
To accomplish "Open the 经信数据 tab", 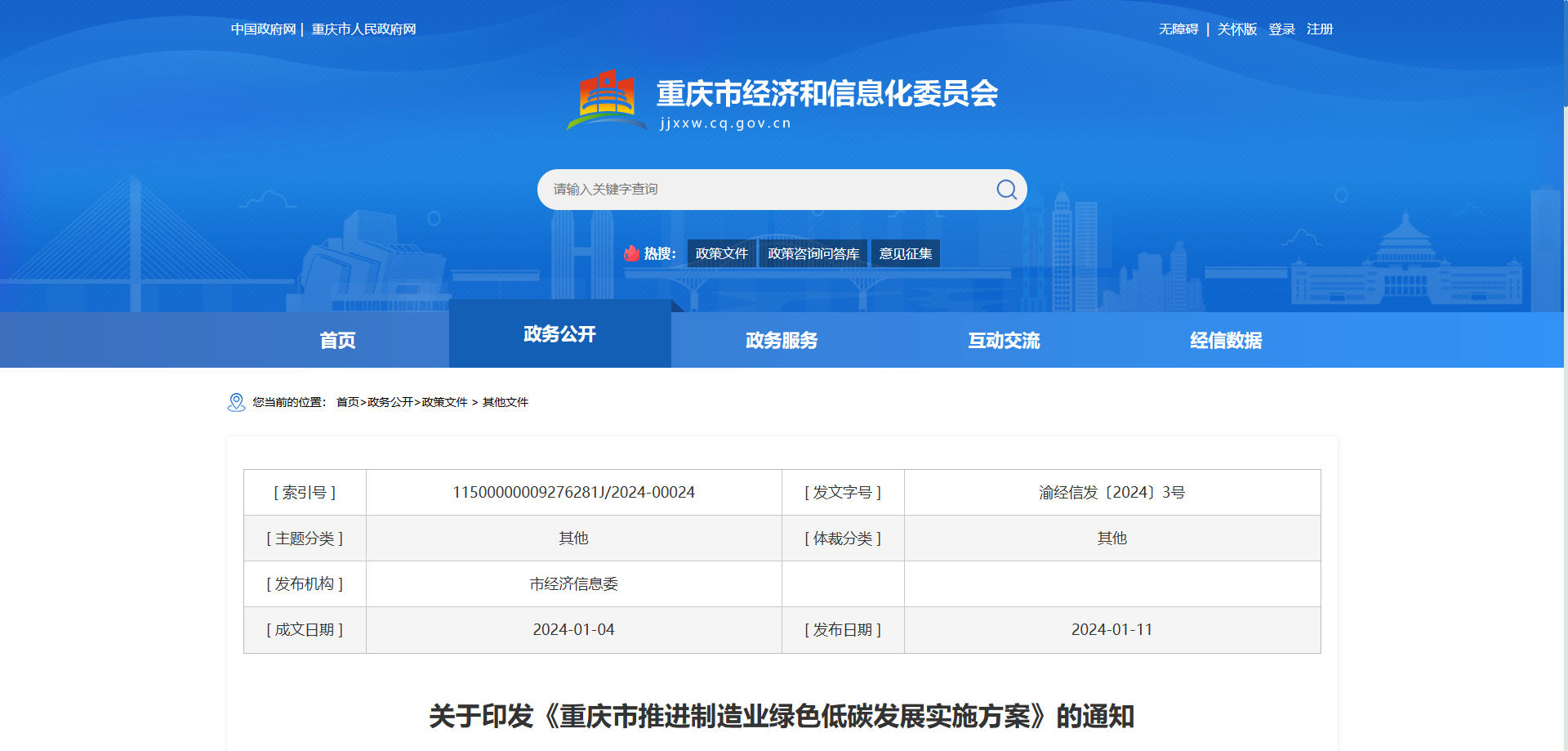I will (x=1226, y=340).
